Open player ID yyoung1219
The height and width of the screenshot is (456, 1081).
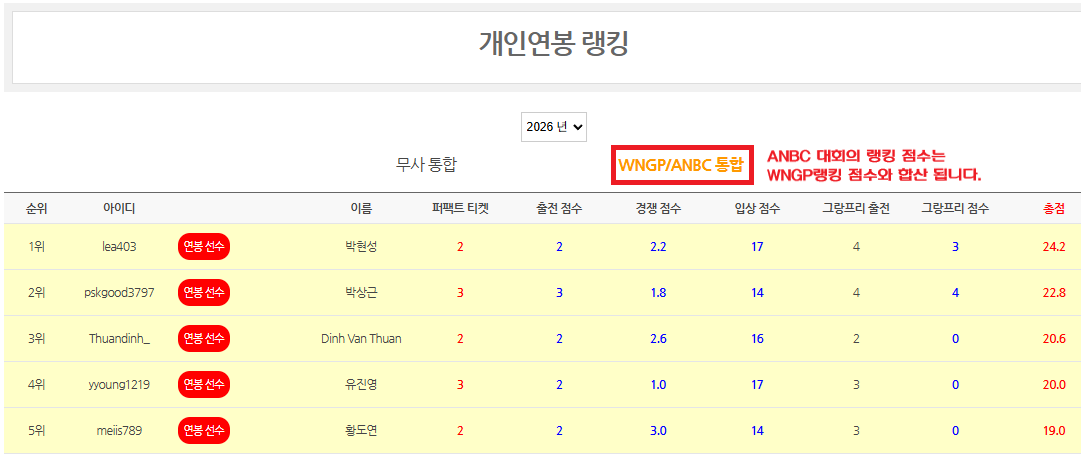(x=119, y=385)
